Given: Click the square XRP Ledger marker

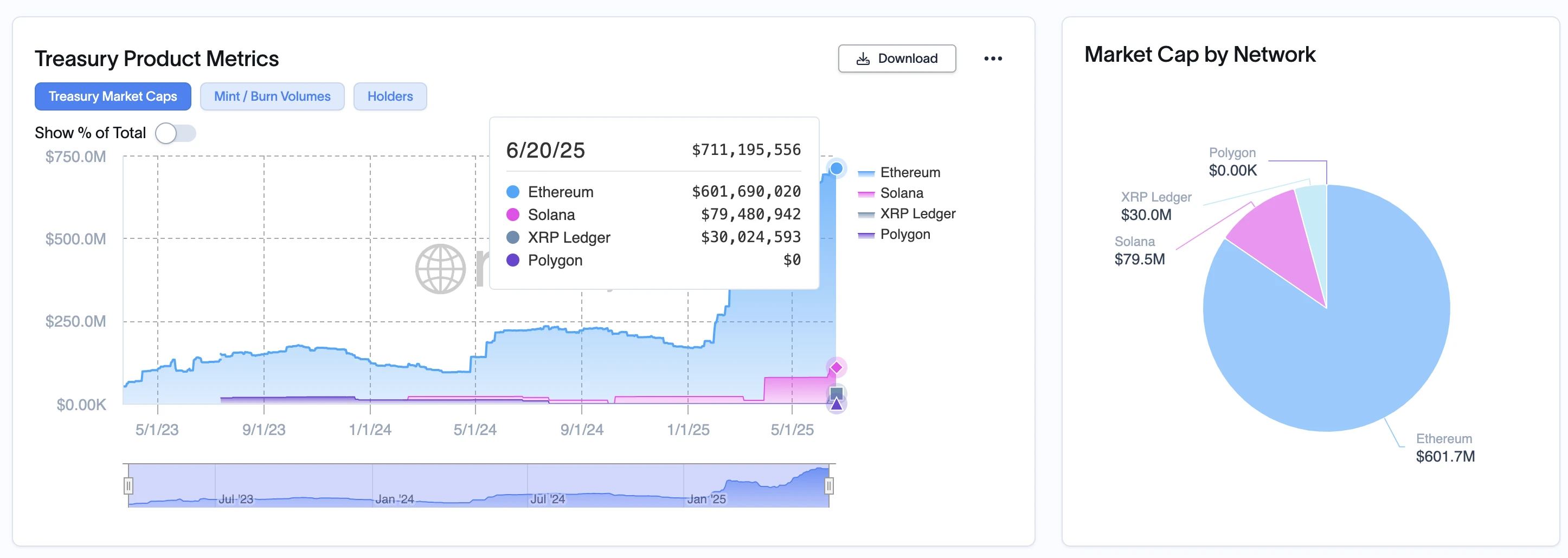Looking at the screenshot, I should tap(837, 392).
